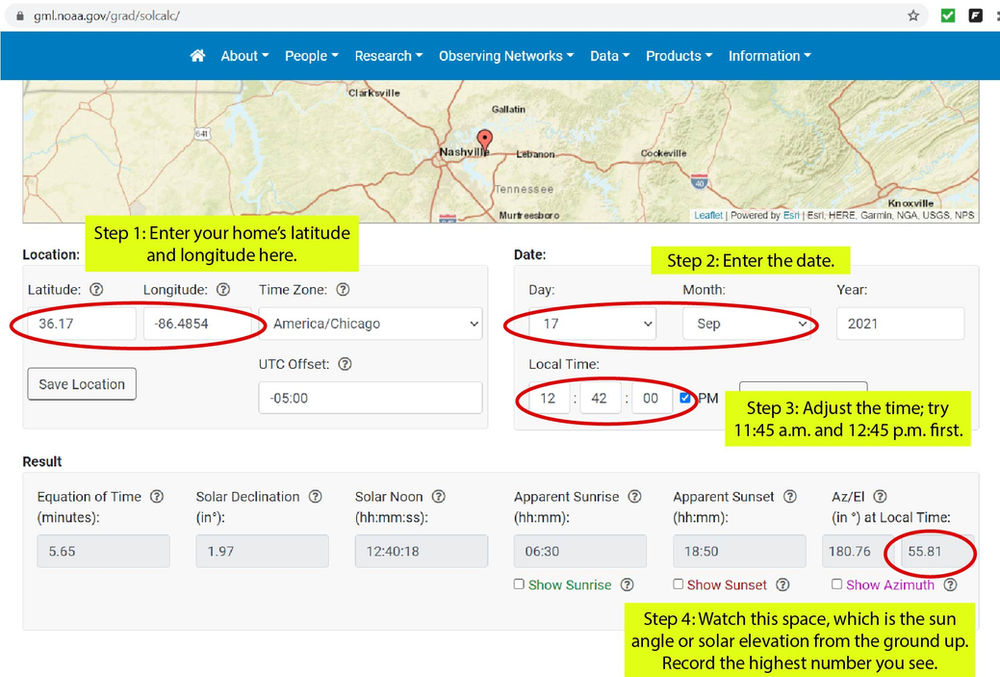Expand the Observing Networks menu
The image size is (1000, 677).
coord(506,56)
